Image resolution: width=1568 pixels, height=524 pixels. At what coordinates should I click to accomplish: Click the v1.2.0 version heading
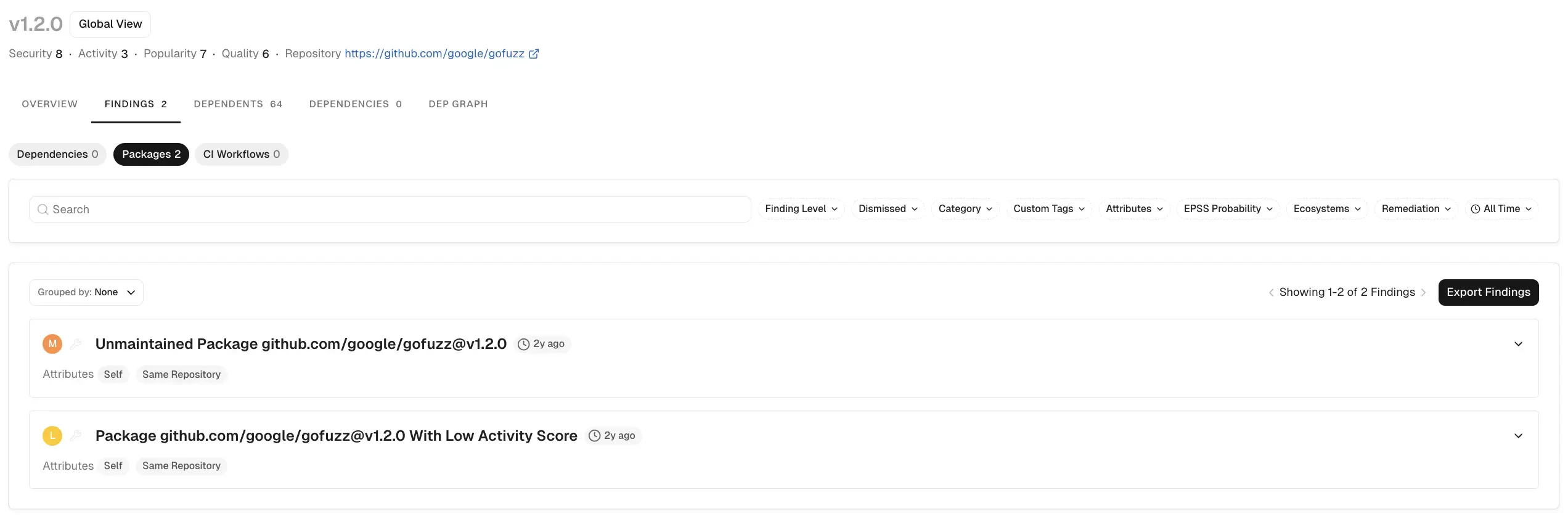pyautogui.click(x=36, y=24)
